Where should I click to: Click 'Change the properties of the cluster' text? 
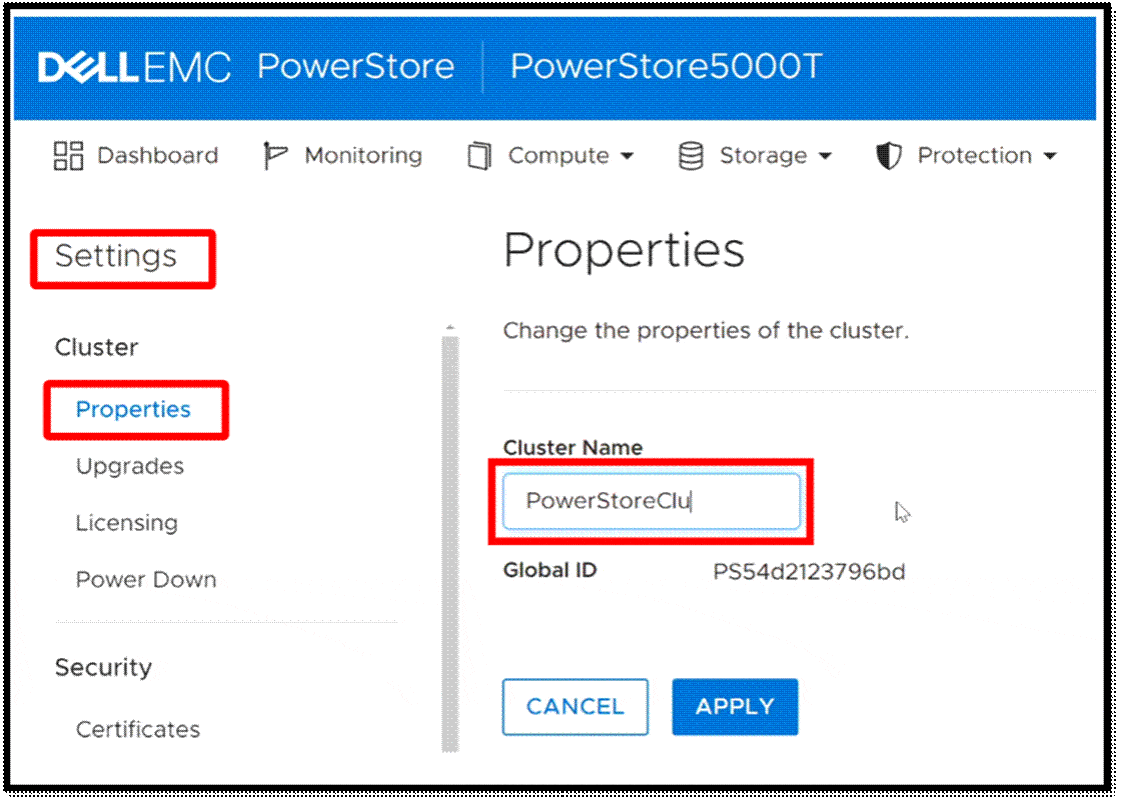(706, 331)
